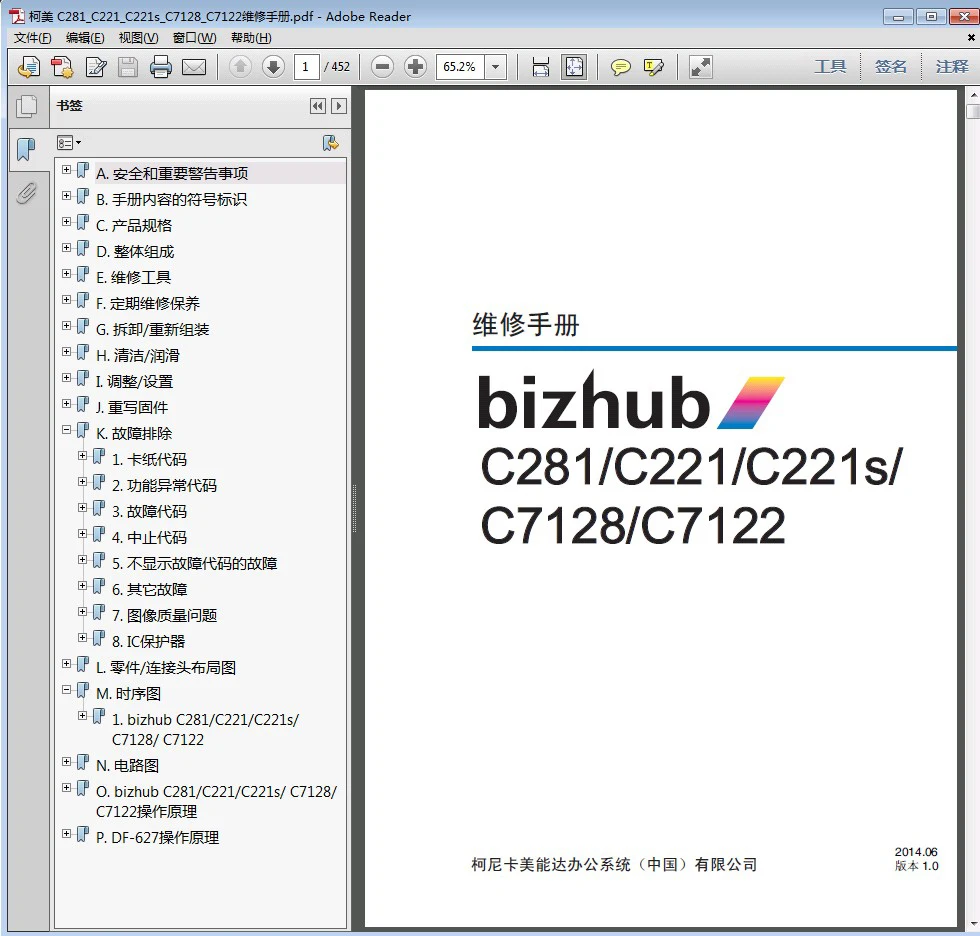The width and height of the screenshot is (980, 936).
Task: Close the document with small X
Action: point(971,37)
